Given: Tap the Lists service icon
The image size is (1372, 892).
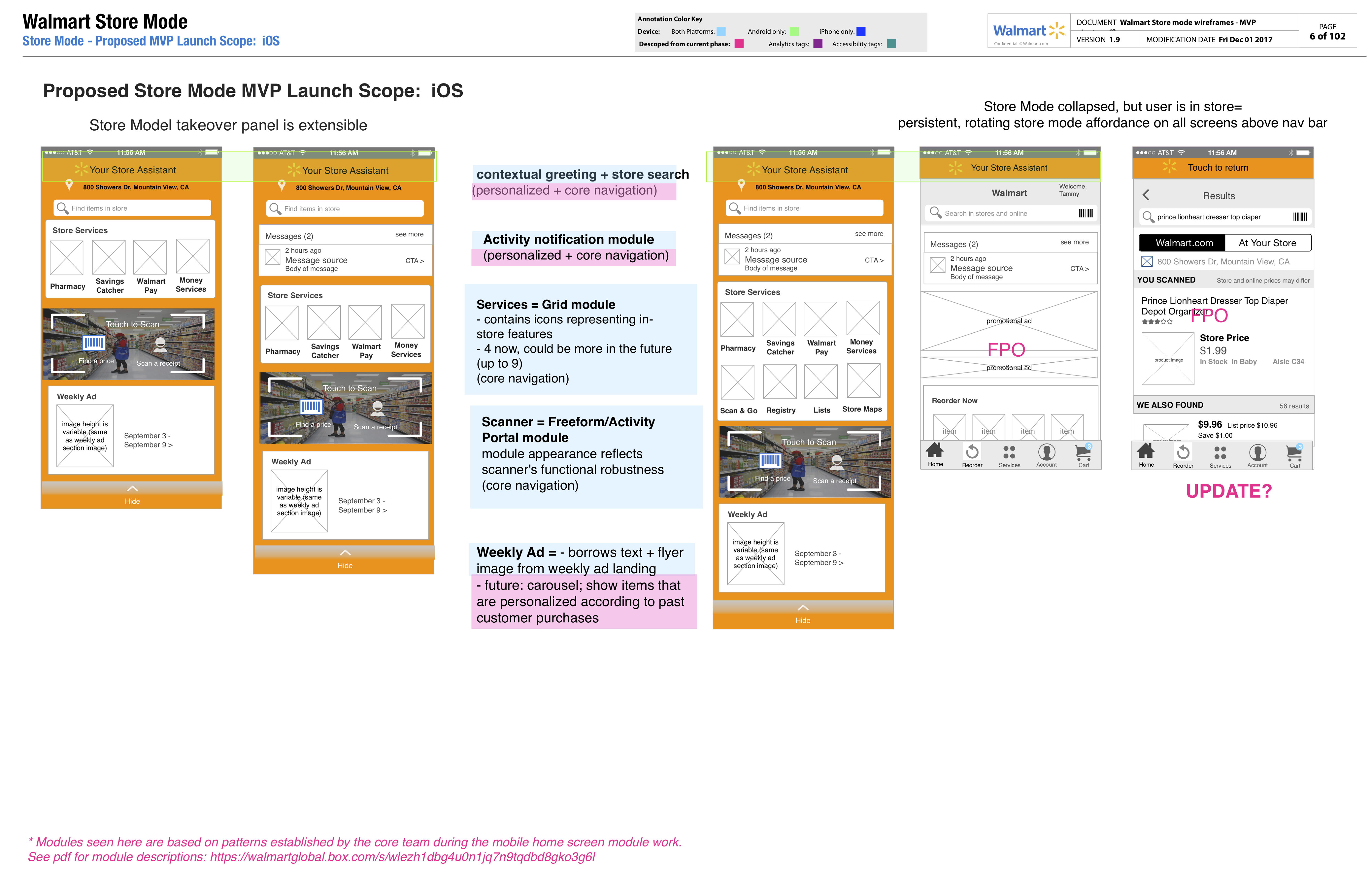Looking at the screenshot, I should pos(821,382).
